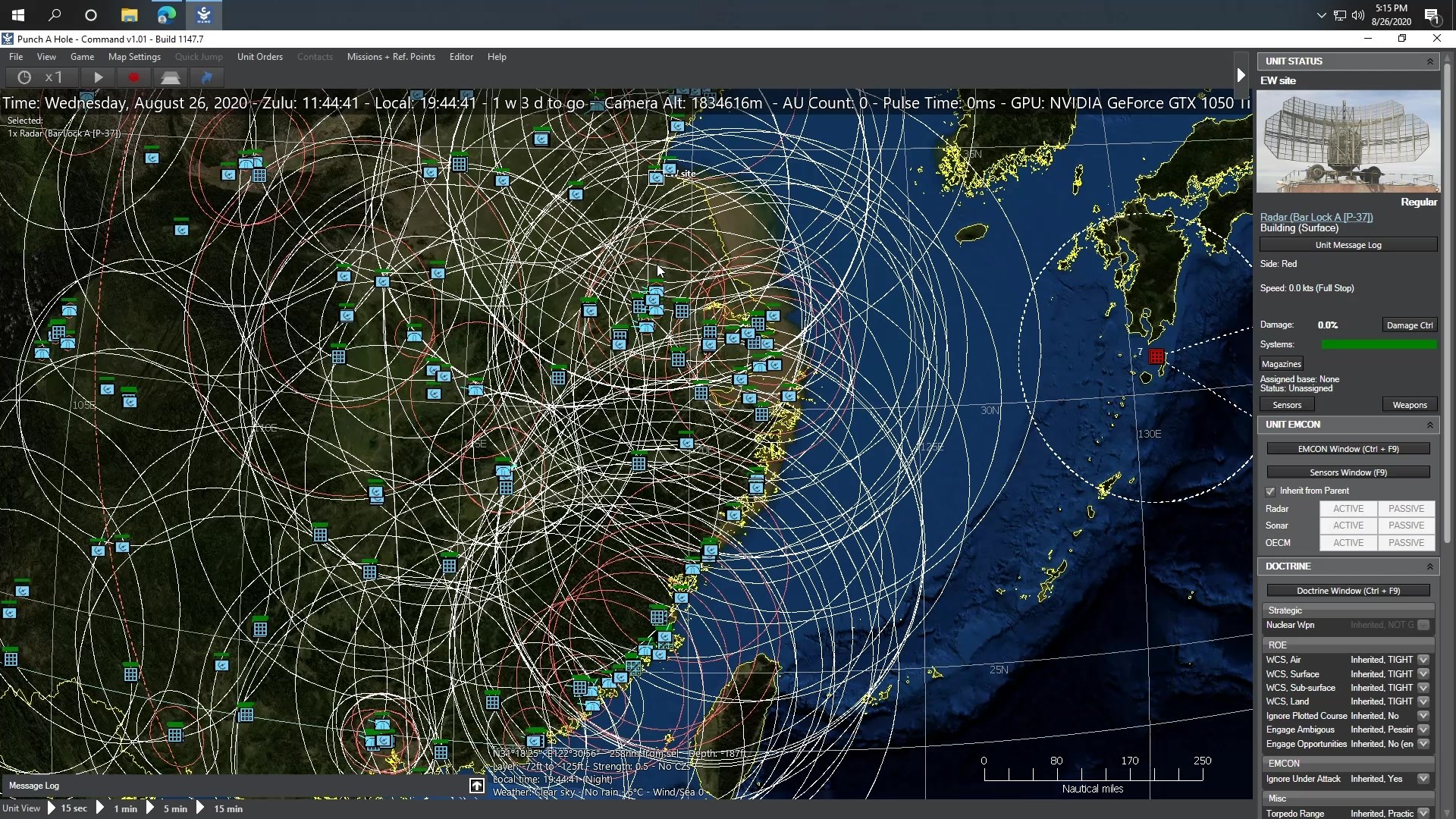Set Sonar to PASSIVE
Image resolution: width=1456 pixels, height=819 pixels.
[x=1406, y=526]
